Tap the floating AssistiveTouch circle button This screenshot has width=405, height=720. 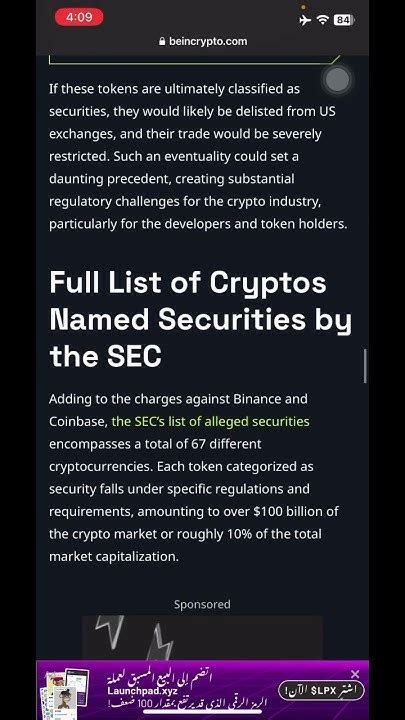coord(338,80)
